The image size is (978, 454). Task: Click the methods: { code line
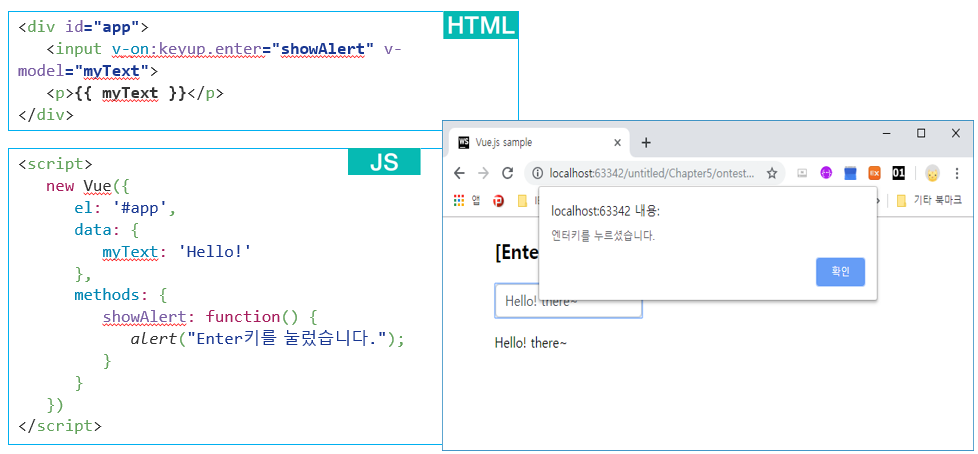[x=120, y=294]
